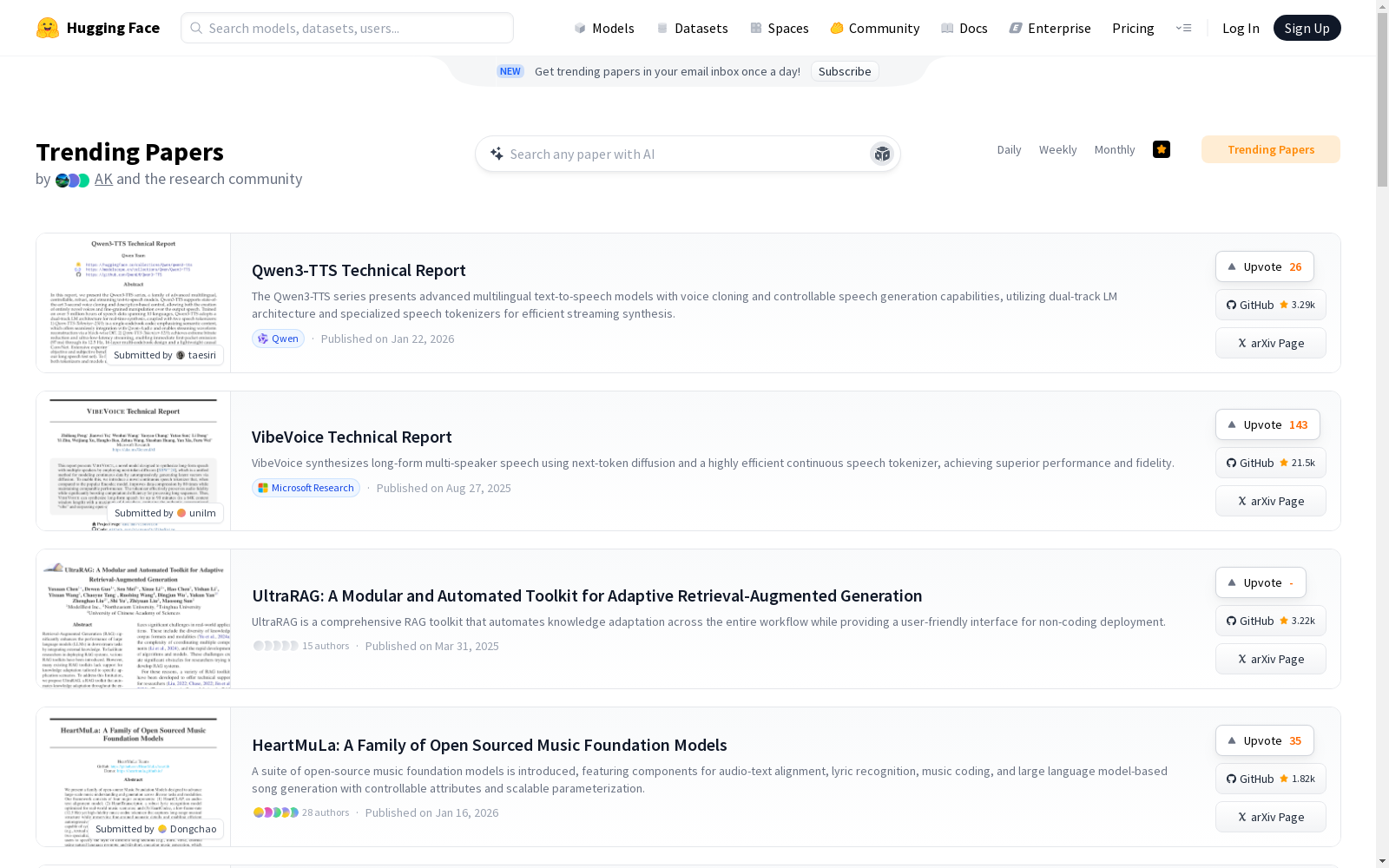This screenshot has width=1389, height=868.
Task: Click the Sign Up button
Action: pyautogui.click(x=1307, y=28)
